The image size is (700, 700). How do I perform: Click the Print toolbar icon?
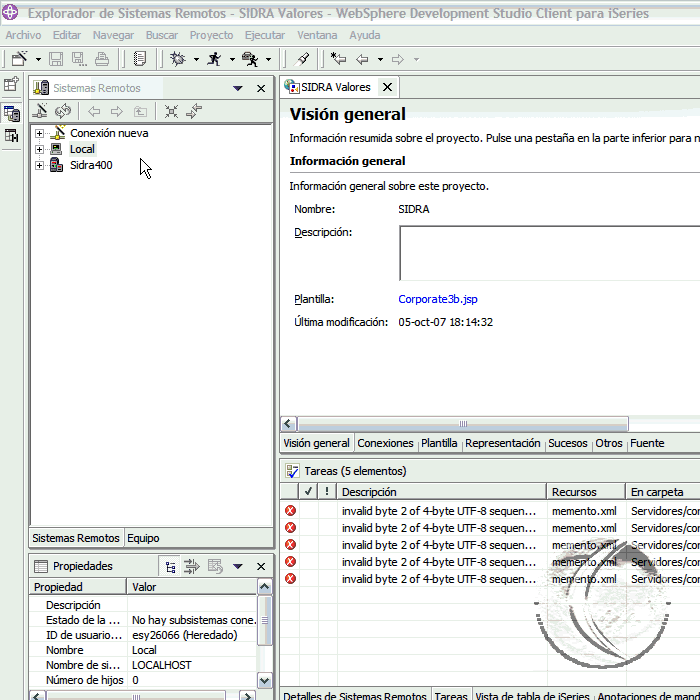[102, 59]
